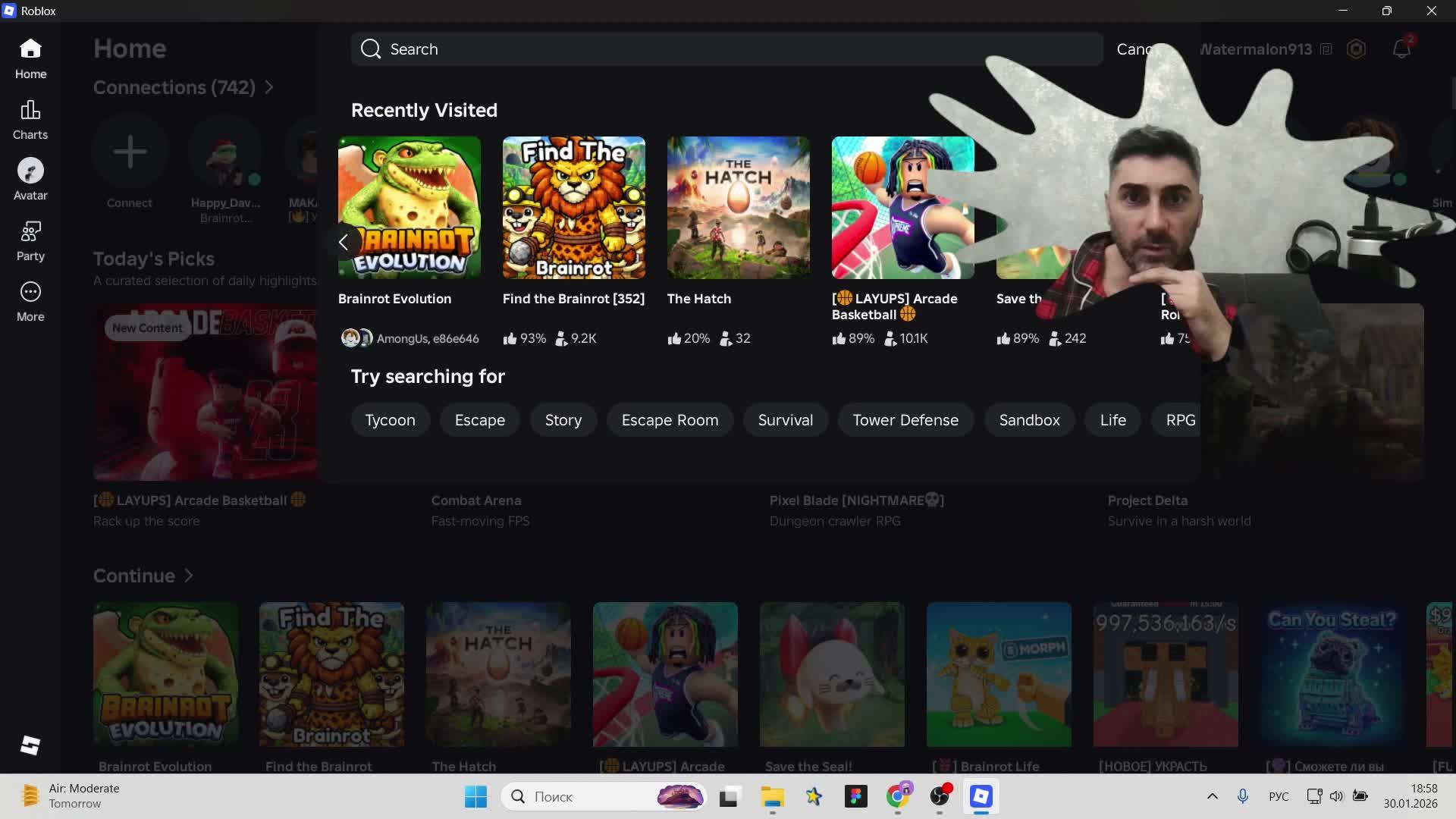The height and width of the screenshot is (819, 1456).
Task: Open the Party sidebar icon
Action: click(30, 232)
